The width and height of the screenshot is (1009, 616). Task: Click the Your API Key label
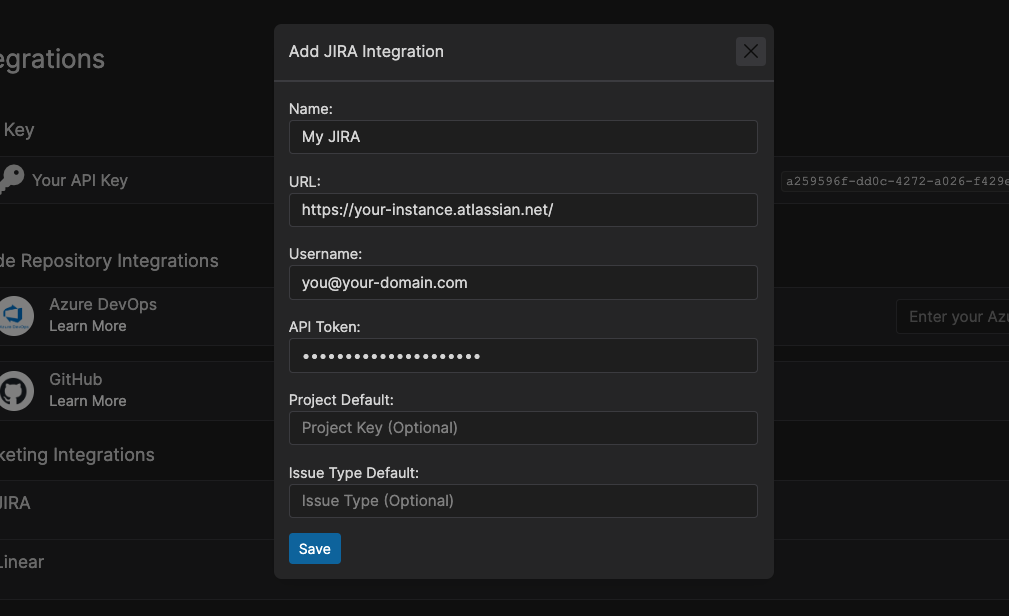coord(80,180)
